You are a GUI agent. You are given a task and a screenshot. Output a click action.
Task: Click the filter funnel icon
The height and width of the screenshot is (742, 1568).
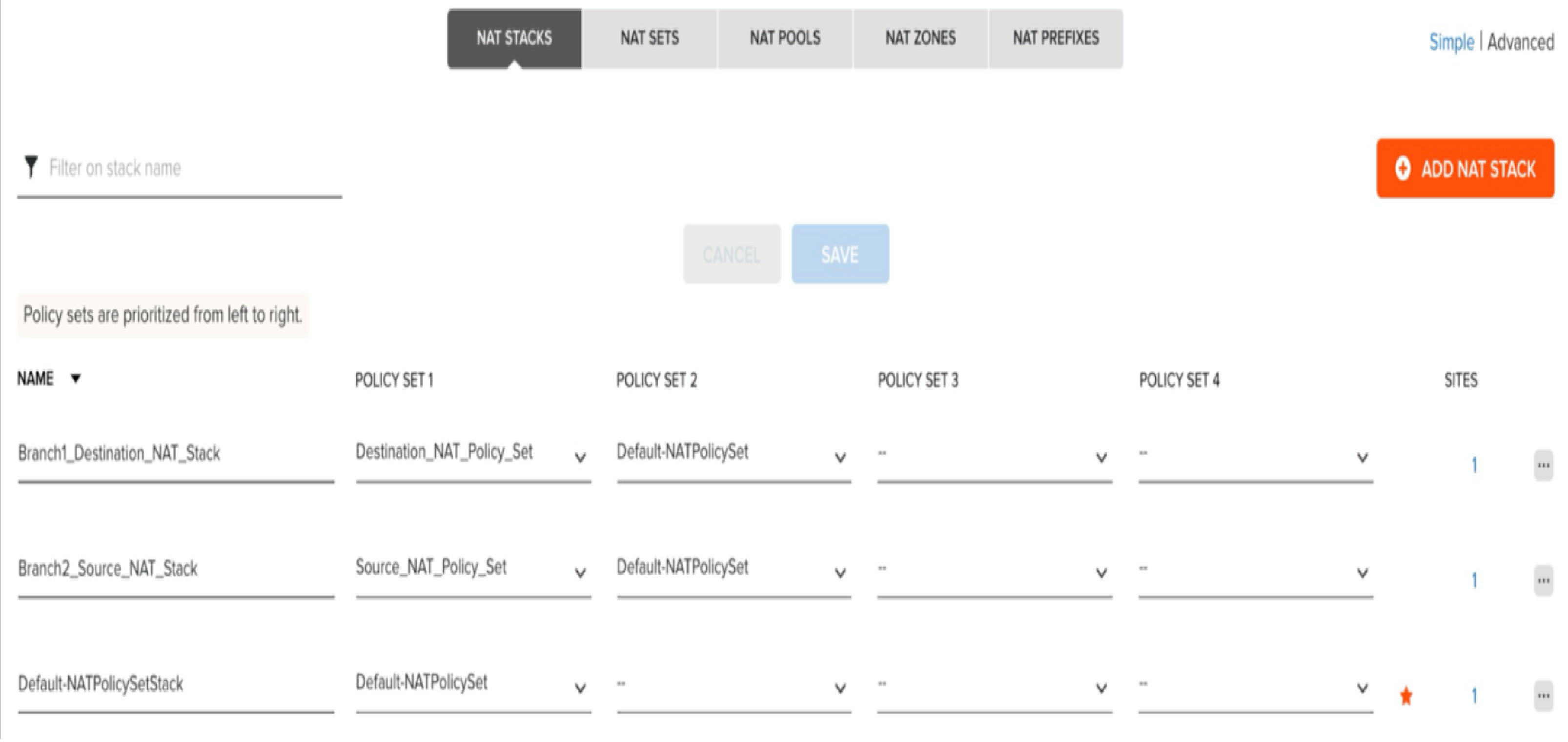point(31,167)
